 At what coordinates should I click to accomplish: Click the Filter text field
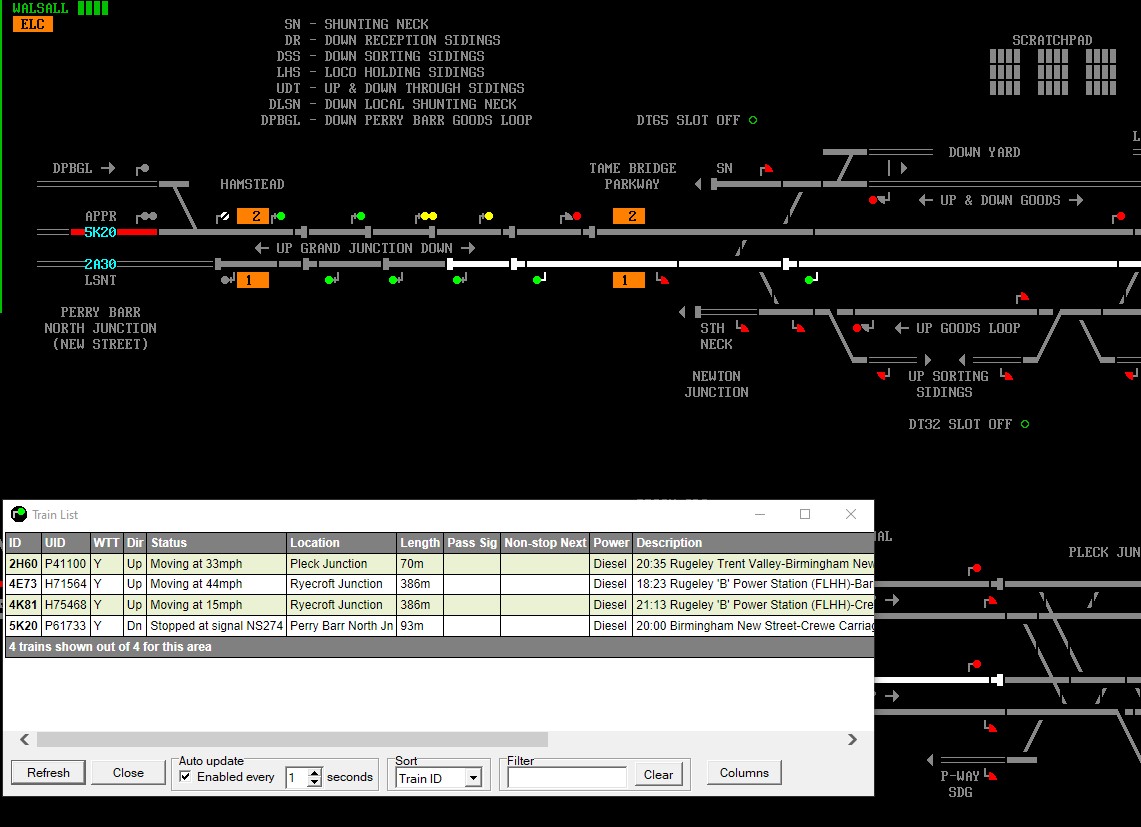pyautogui.click(x=567, y=777)
